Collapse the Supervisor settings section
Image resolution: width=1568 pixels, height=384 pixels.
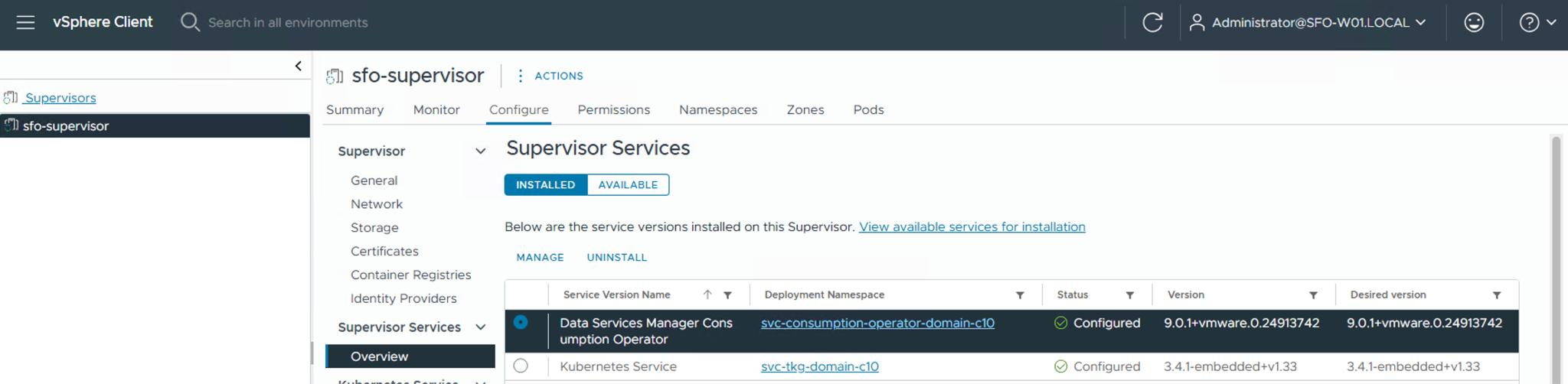tap(480, 151)
